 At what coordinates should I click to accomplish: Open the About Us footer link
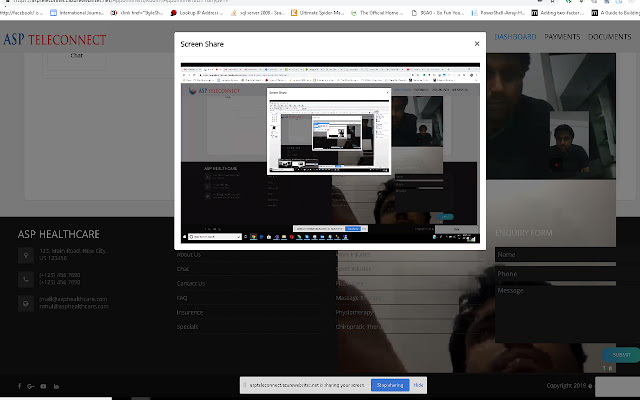[189, 254]
